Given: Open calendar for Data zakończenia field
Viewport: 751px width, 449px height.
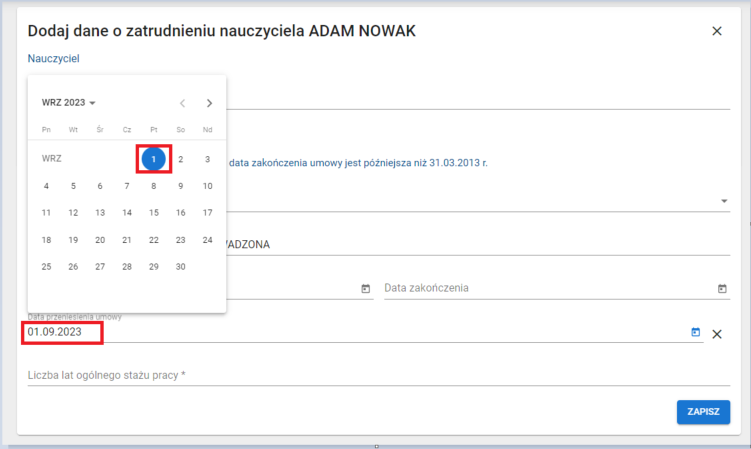Looking at the screenshot, I should (722, 289).
